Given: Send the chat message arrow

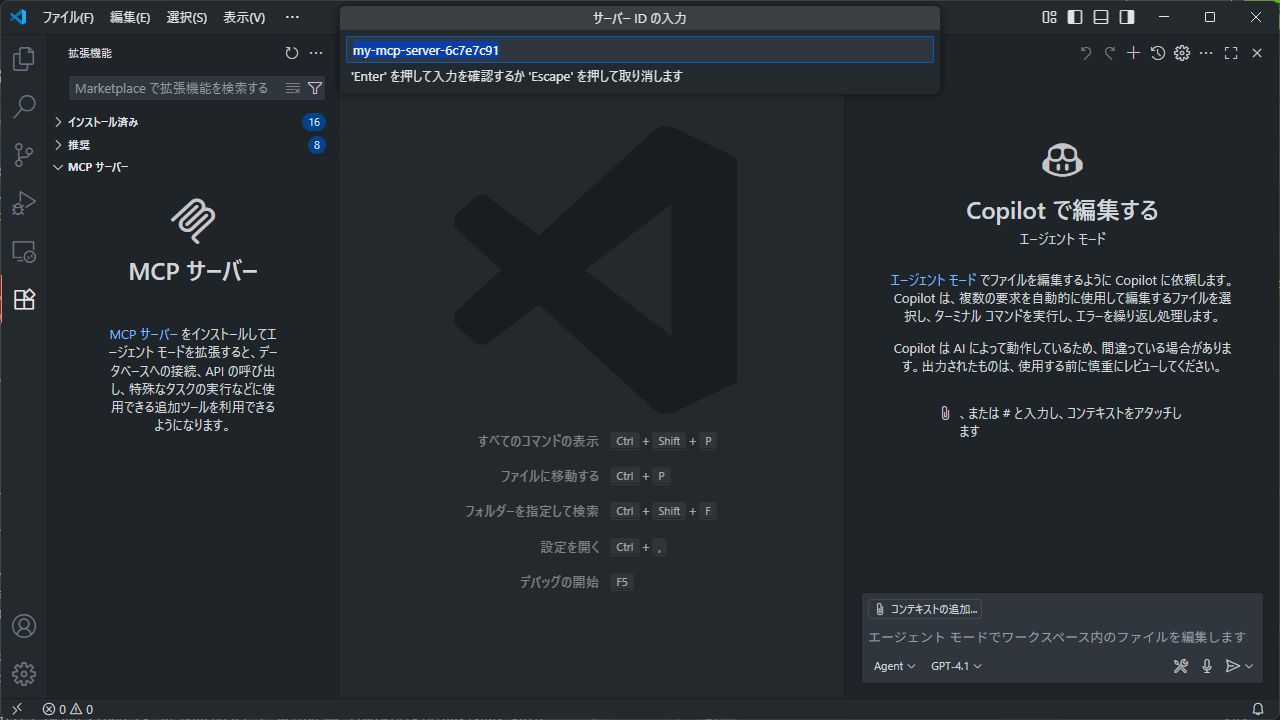Looking at the screenshot, I should pos(1233,666).
